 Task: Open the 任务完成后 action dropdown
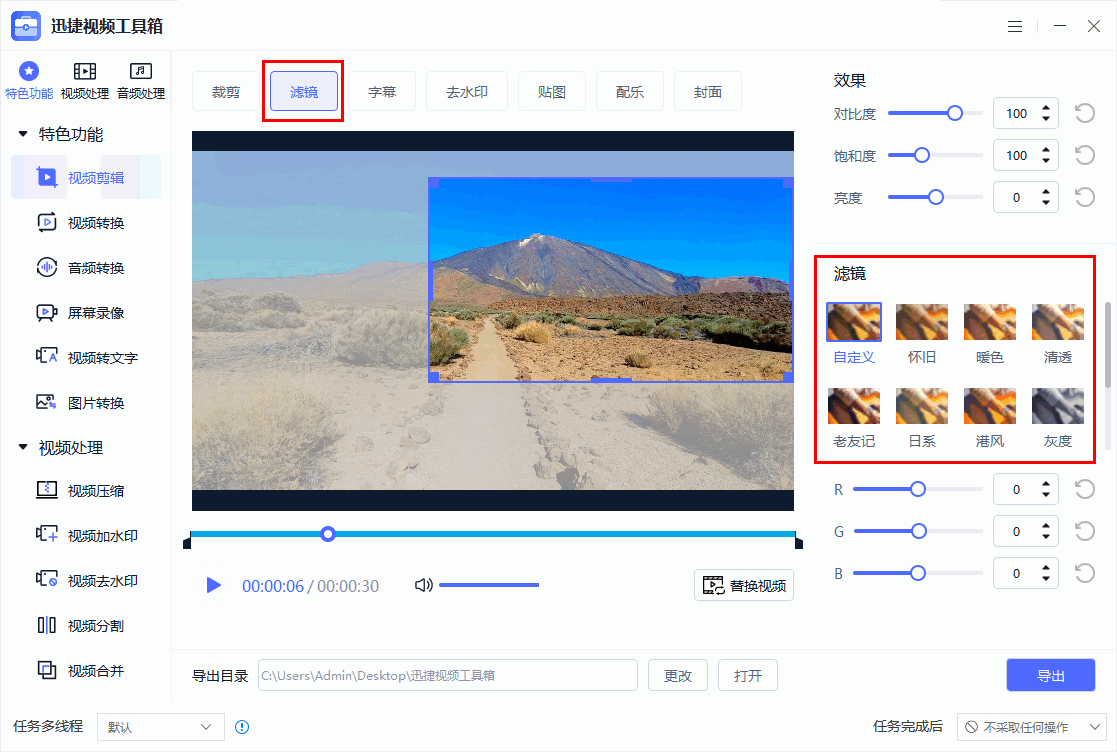pyautogui.click(x=1032, y=727)
